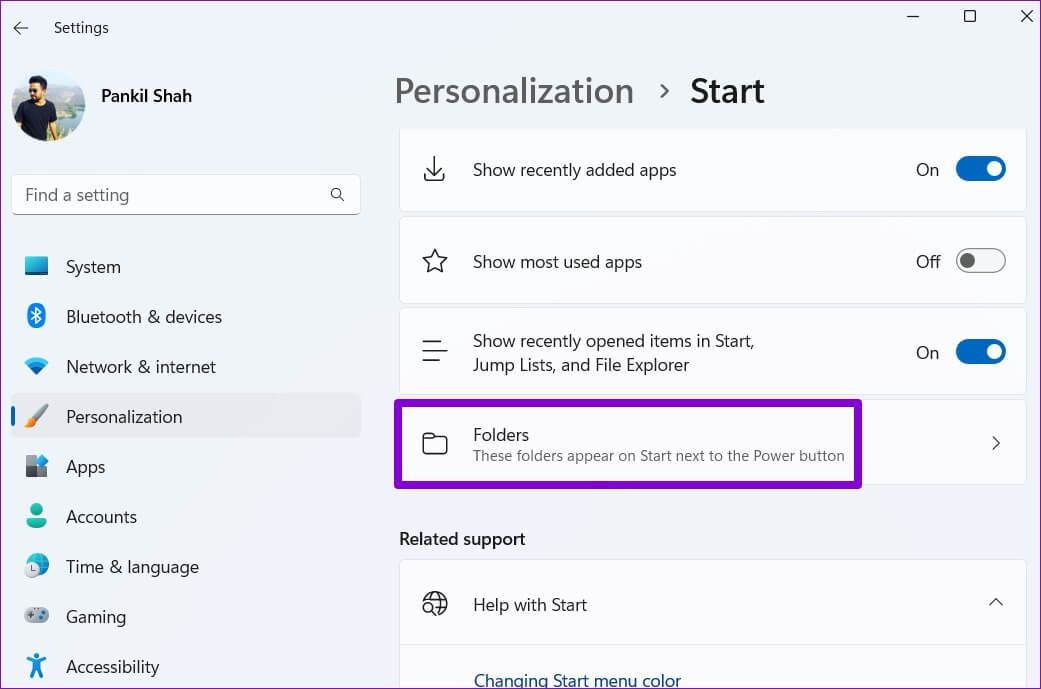1041x689 pixels.
Task: Click the download icon for recently added apps
Action: (x=434, y=169)
